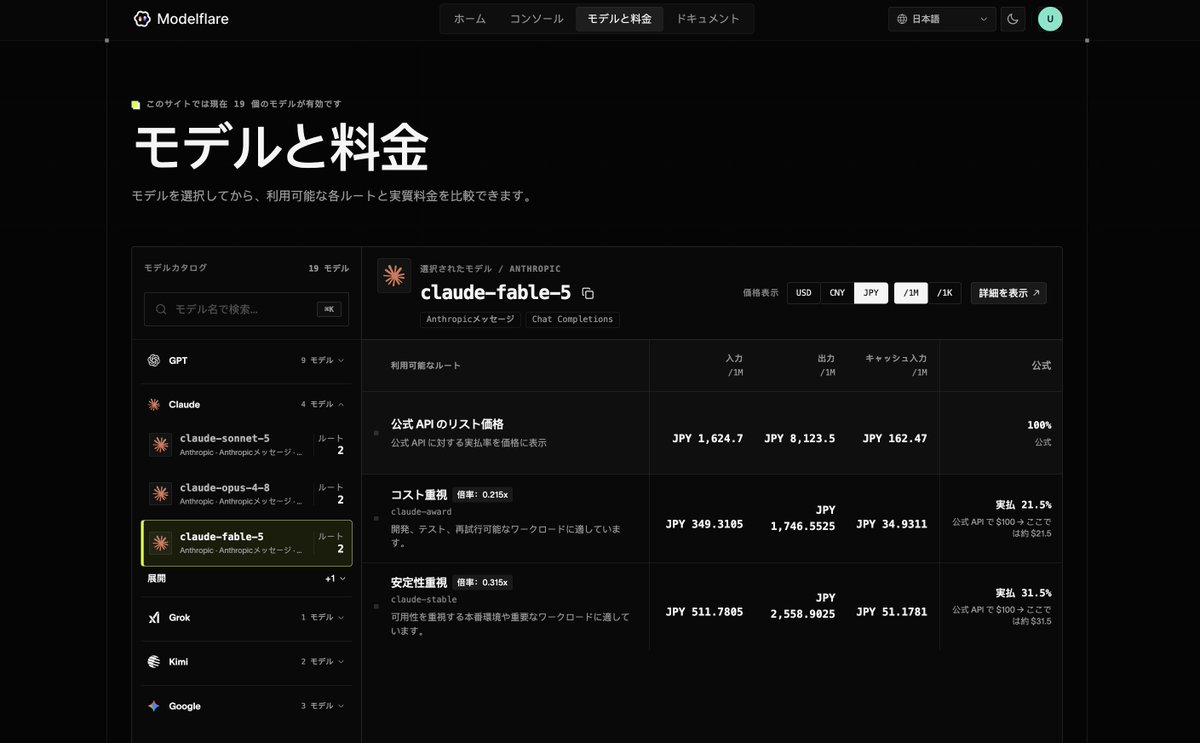Click the JPY 51.1781 cache price
Viewport: 1200px width, 743px height.
click(x=891, y=612)
